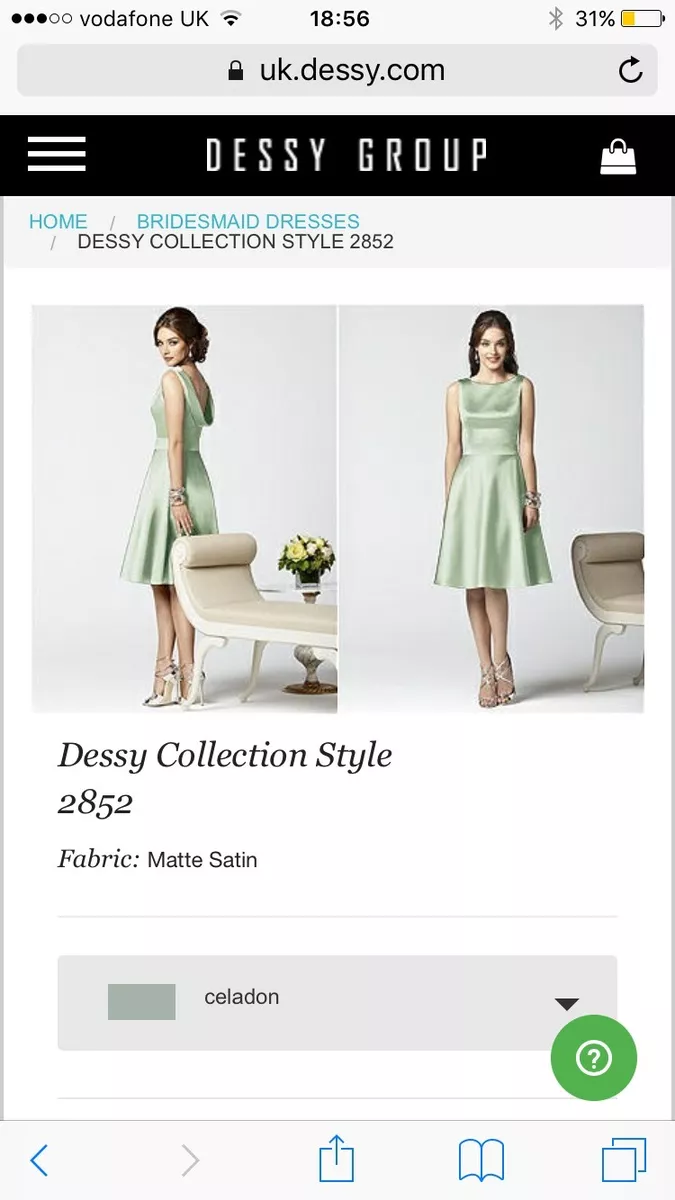Tap the Safari forward arrow

point(189,1160)
